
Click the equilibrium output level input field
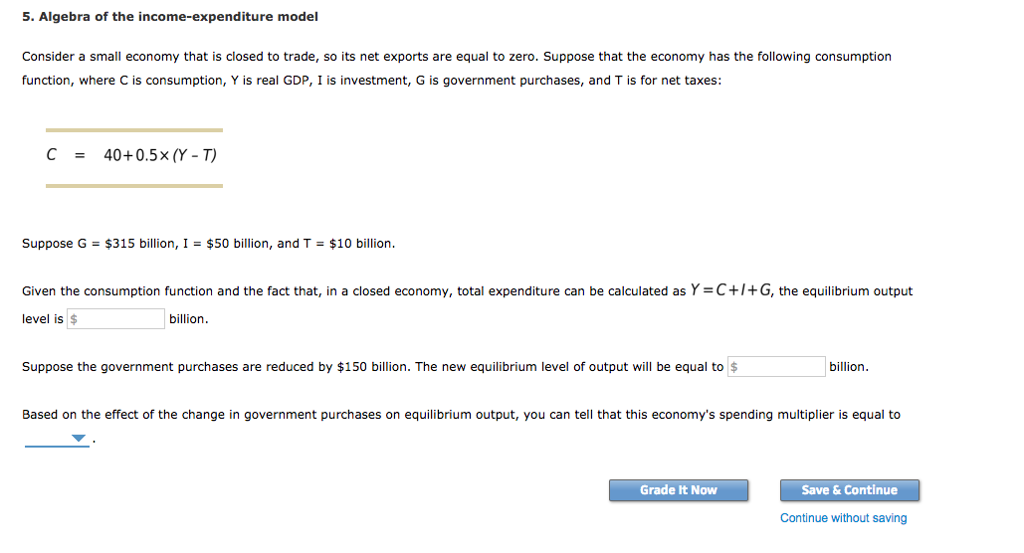click(116, 319)
